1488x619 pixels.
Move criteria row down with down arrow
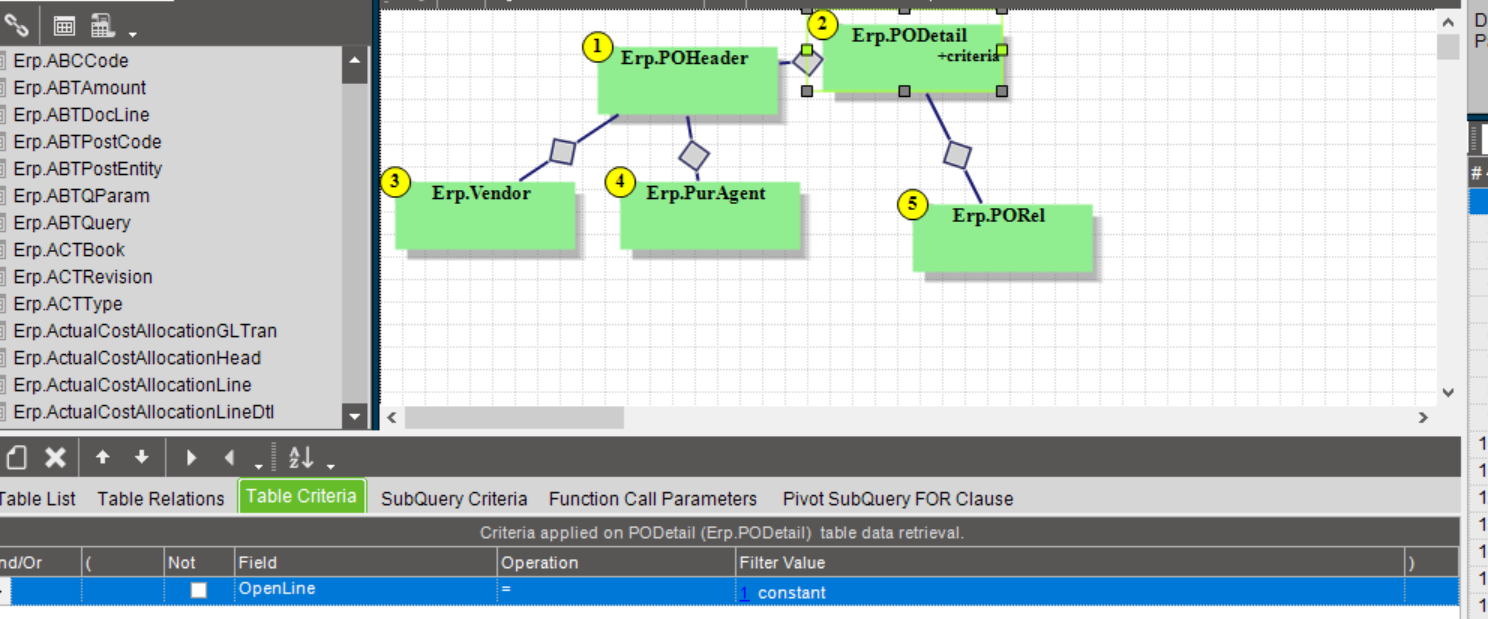(141, 457)
